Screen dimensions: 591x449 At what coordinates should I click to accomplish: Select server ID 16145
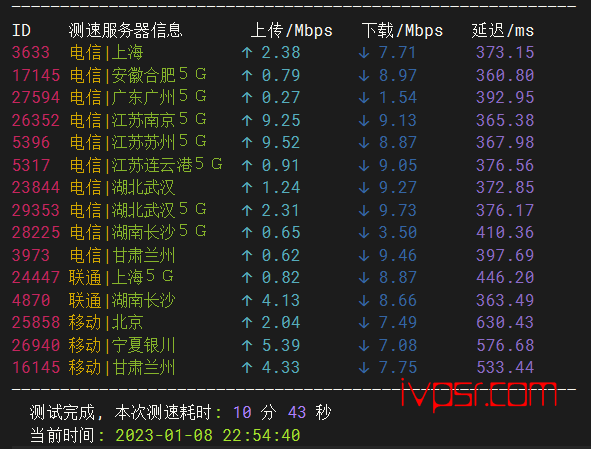[x=36, y=367]
